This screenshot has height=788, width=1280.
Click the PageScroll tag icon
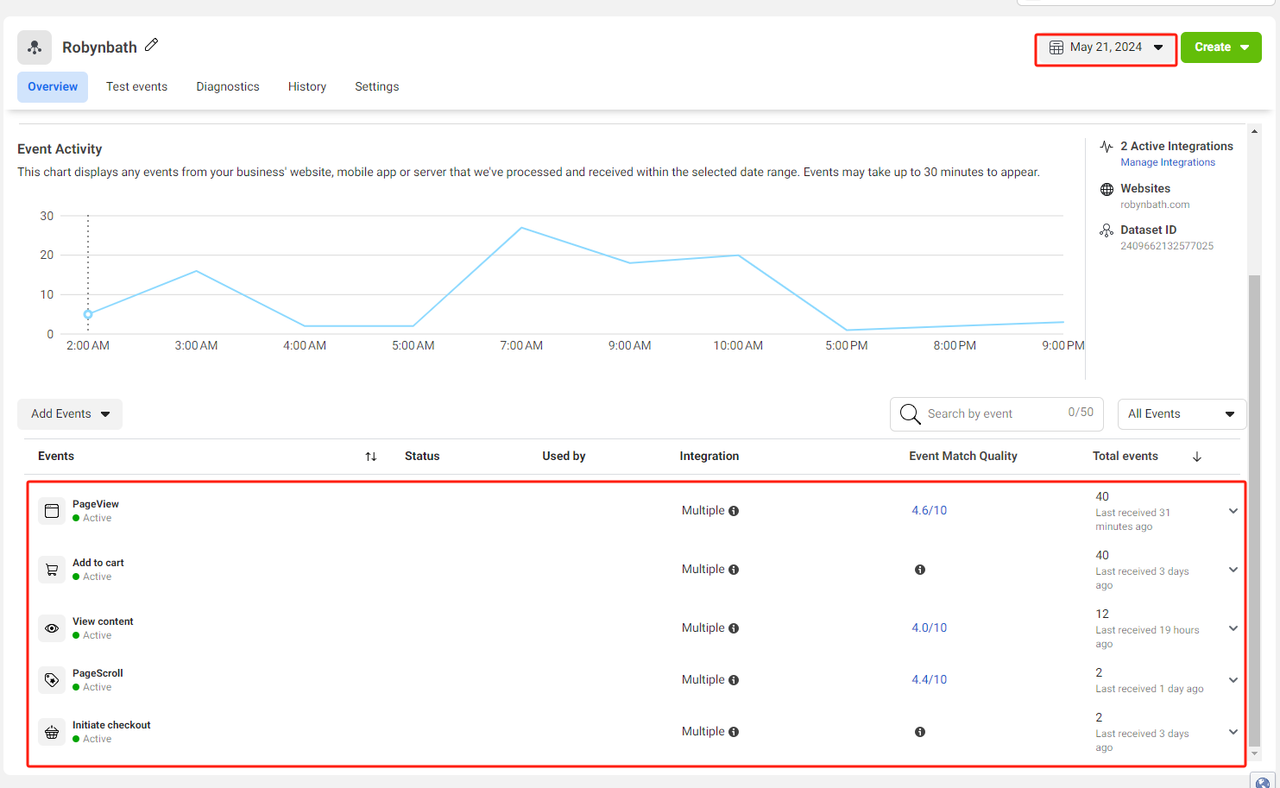point(52,680)
